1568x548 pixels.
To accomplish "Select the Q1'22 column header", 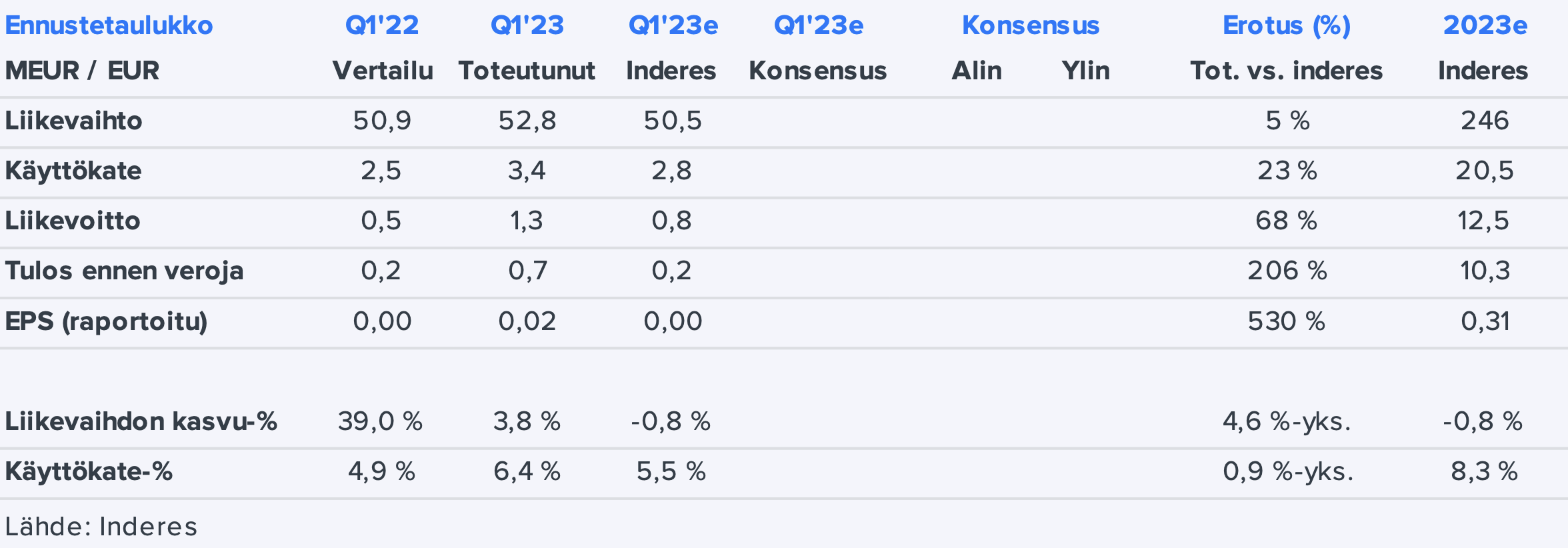I will pyautogui.click(x=382, y=25).
